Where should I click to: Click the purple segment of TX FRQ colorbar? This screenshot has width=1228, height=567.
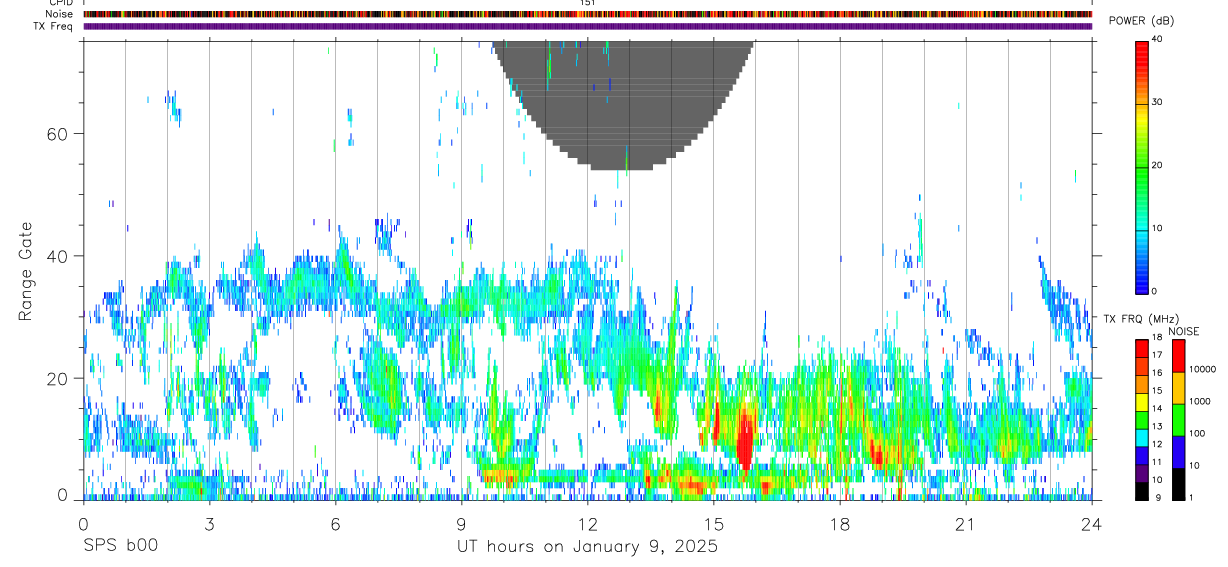point(1142,474)
